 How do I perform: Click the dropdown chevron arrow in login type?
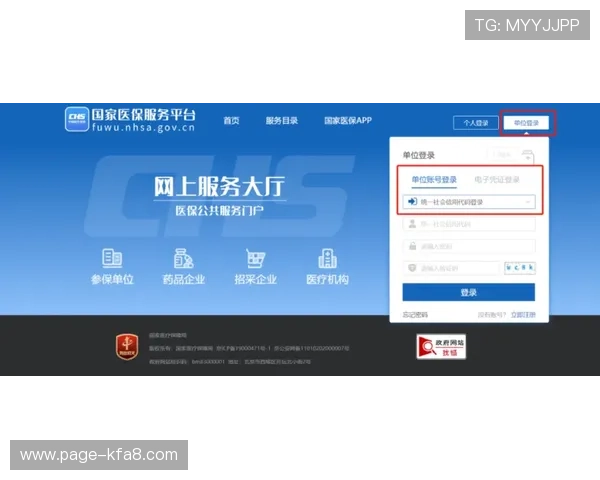coord(528,202)
